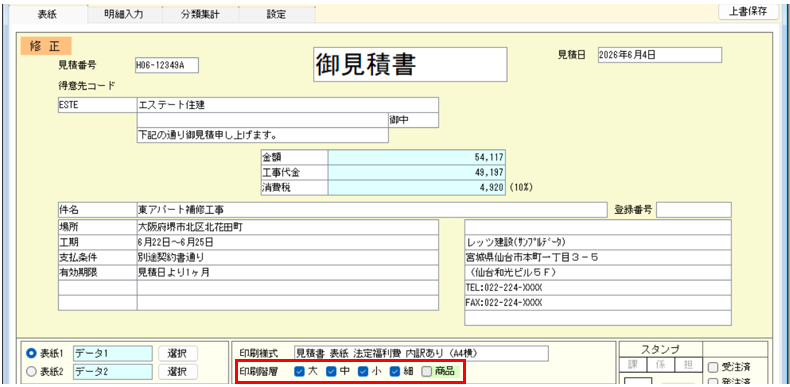The height and width of the screenshot is (387, 790).
Task: Click the （仙台和光ビル５Ｆ） field
Action: pos(598,273)
